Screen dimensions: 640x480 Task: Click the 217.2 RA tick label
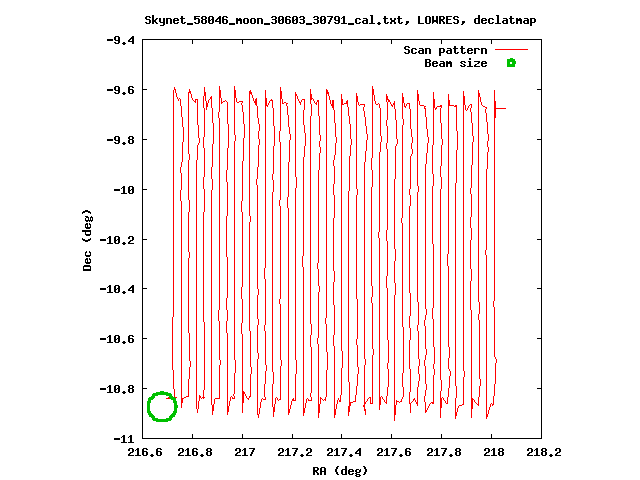pyautogui.click(x=295, y=452)
